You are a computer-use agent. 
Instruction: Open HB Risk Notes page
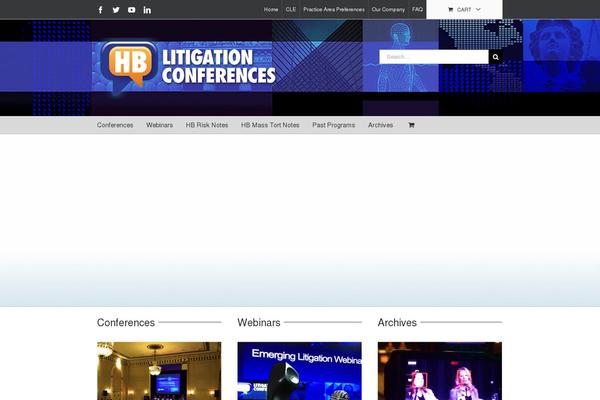coord(207,125)
